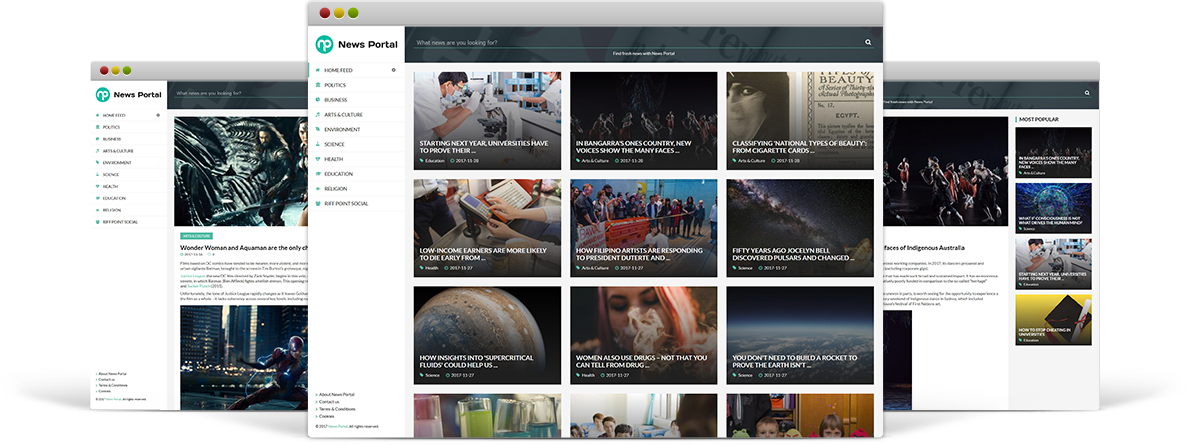Open About News Portal link in front window footer
Screen dimensions: 1190x445
pyautogui.click(x=335, y=395)
